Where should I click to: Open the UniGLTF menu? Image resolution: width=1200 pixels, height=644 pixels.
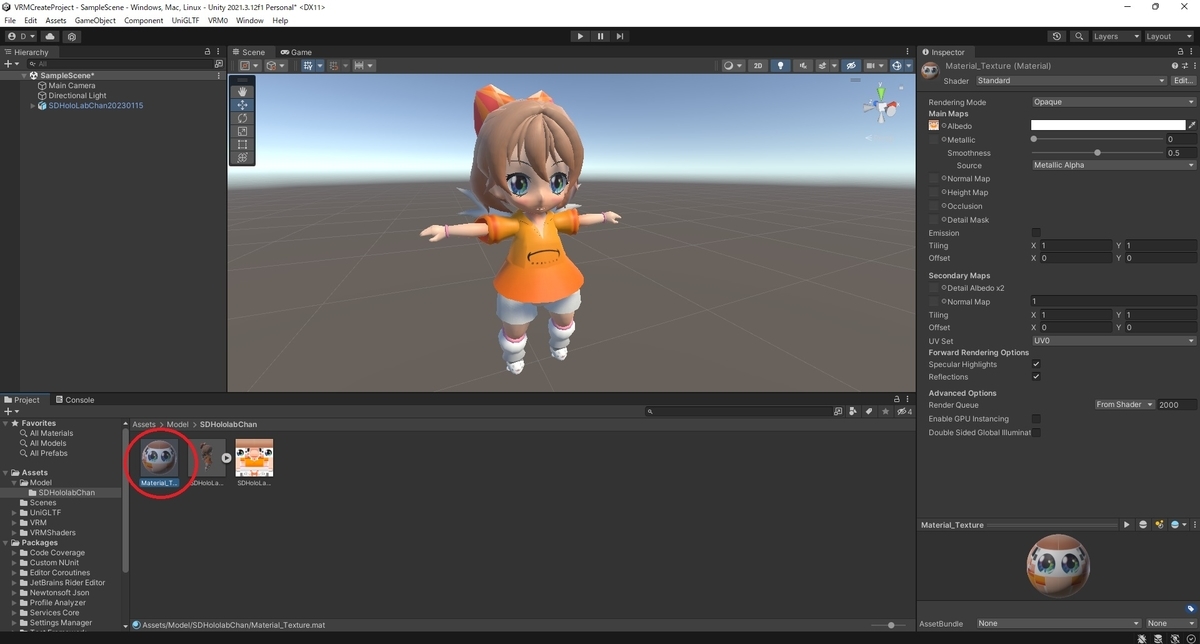[186, 20]
